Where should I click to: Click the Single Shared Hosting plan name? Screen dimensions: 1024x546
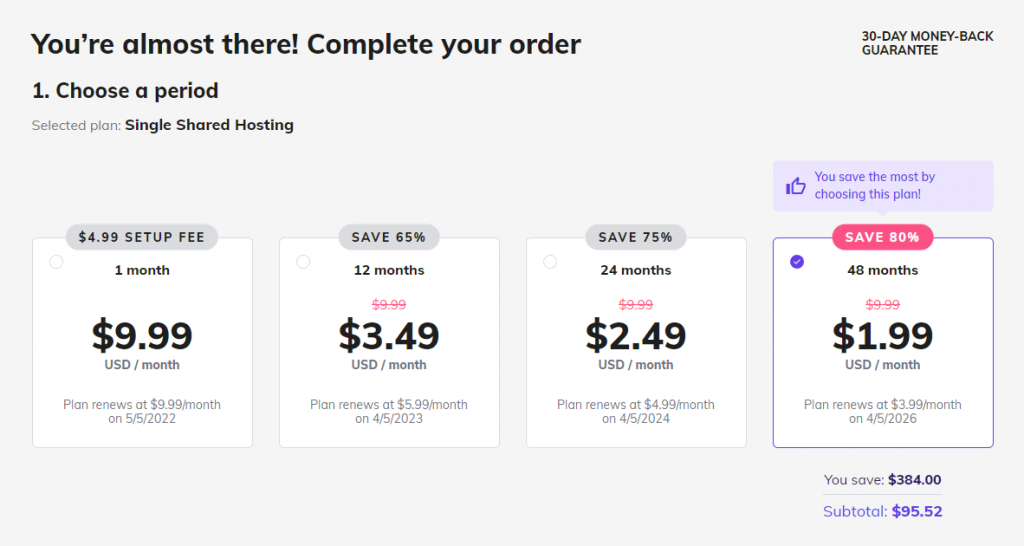[209, 125]
